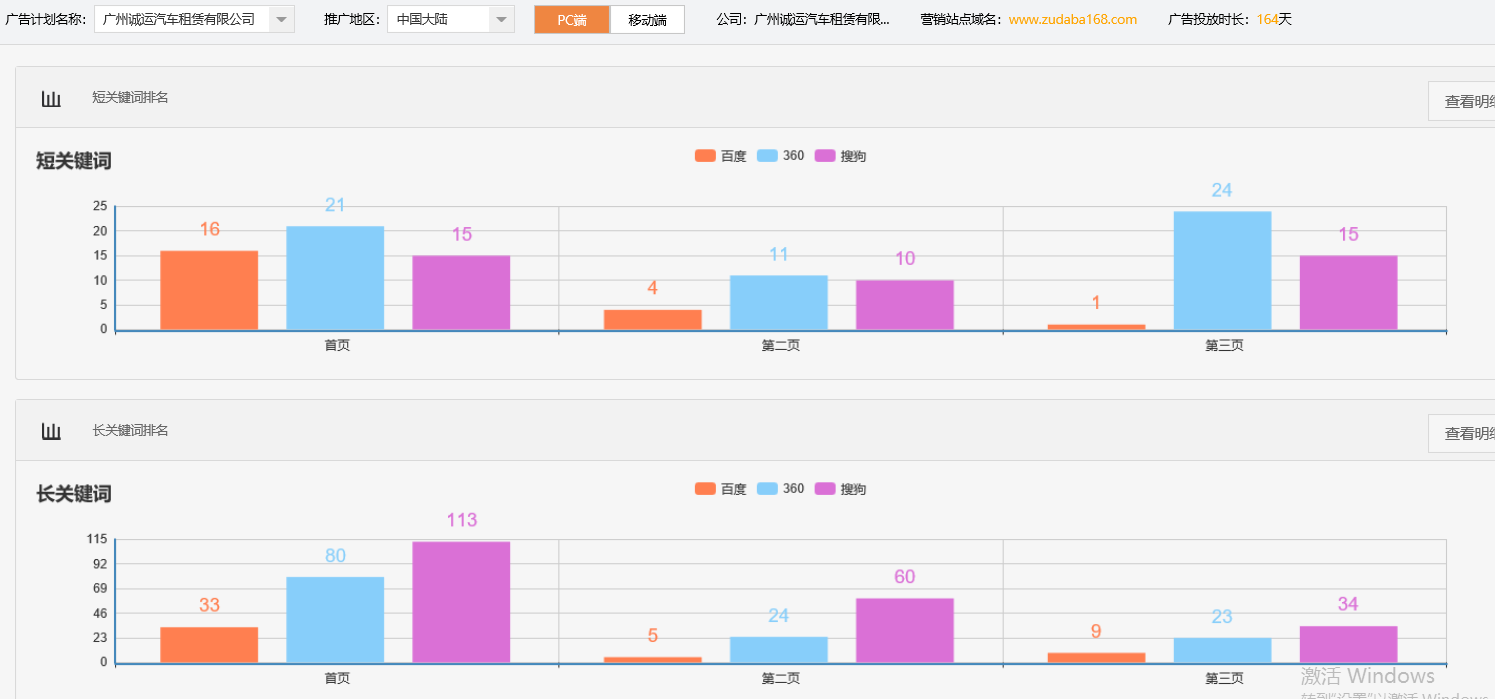1495x699 pixels.
Task: Click the 百度 bar valued 16 under 首页
Action: pyautogui.click(x=208, y=290)
